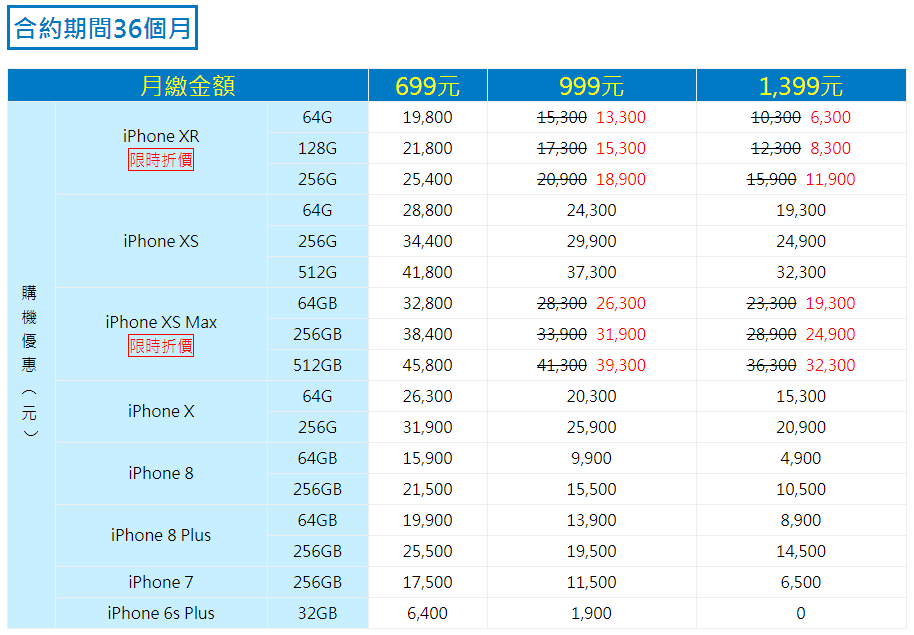Click the 21,500 price for iPhone 8 256GB
This screenshot has height=635, width=914.
coord(427,489)
